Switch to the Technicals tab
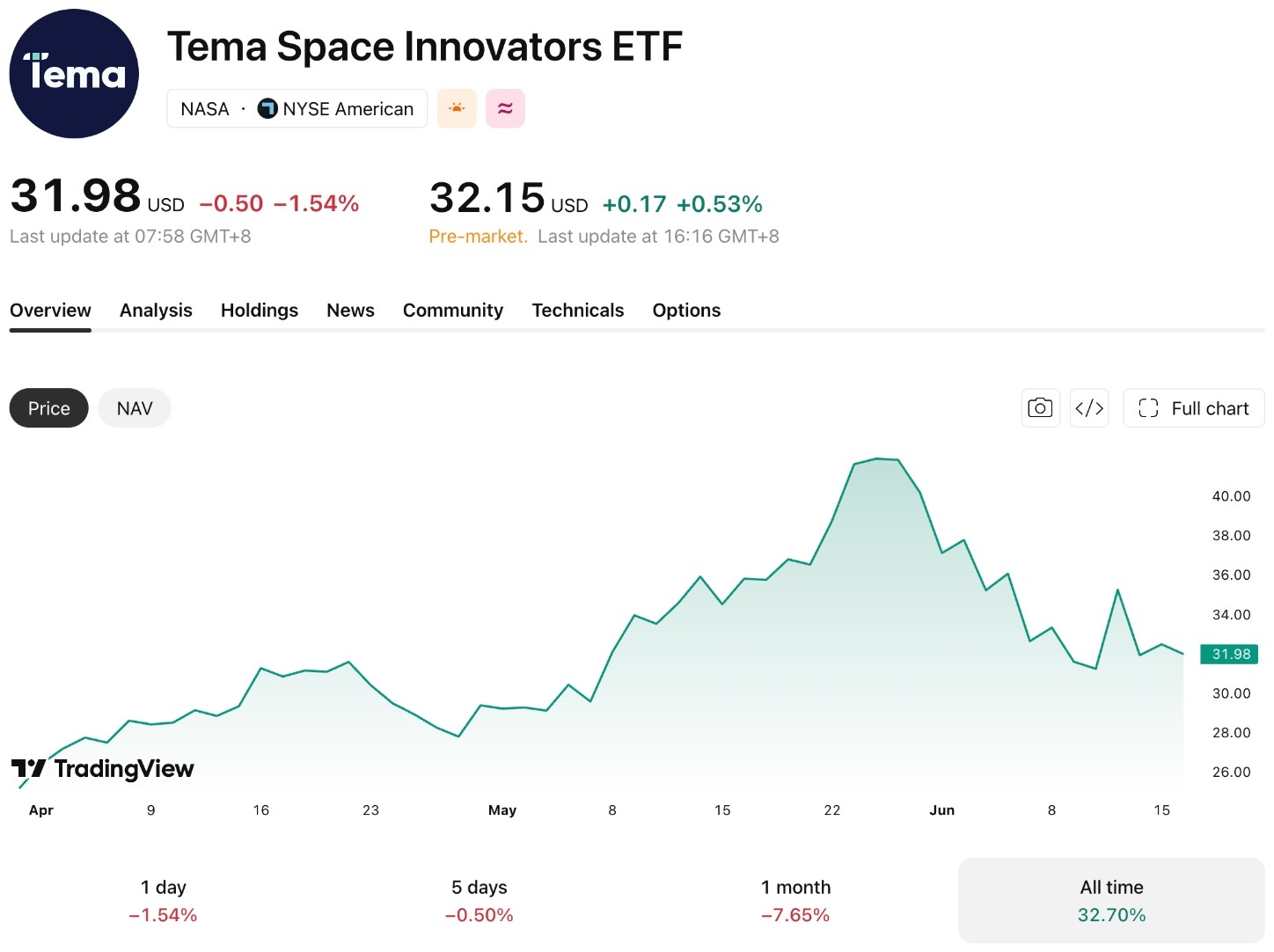 pos(578,311)
